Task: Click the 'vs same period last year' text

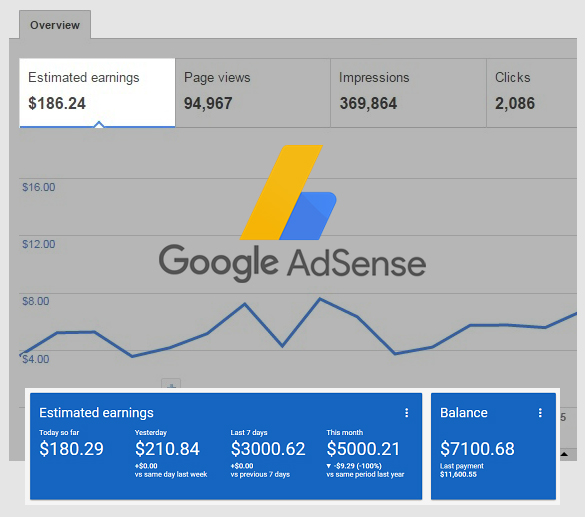Action: (365, 474)
